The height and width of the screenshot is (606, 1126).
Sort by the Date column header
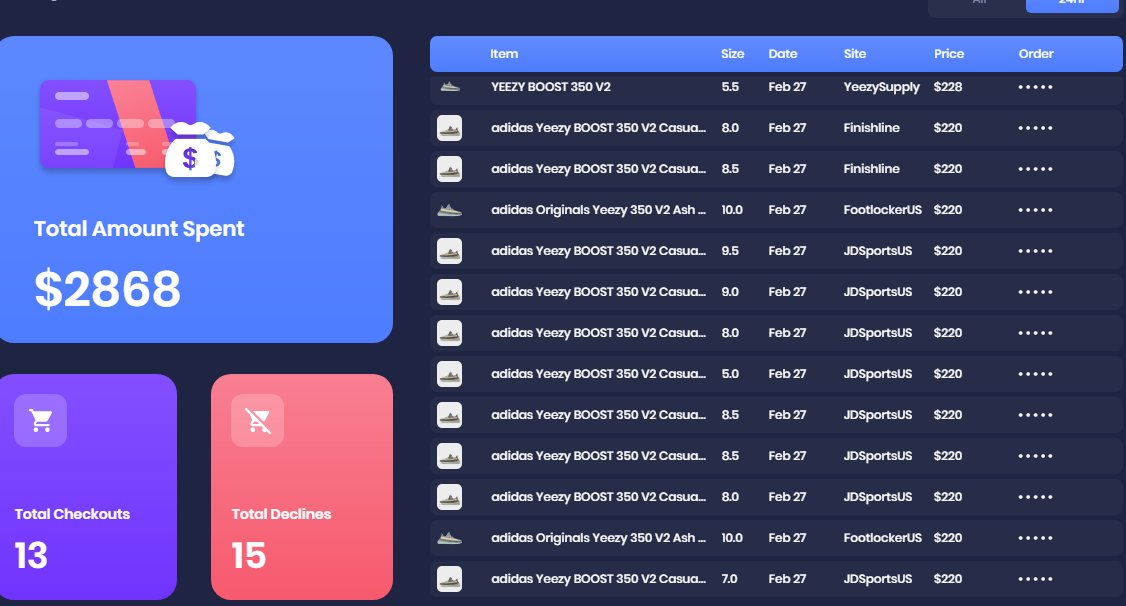tap(783, 54)
